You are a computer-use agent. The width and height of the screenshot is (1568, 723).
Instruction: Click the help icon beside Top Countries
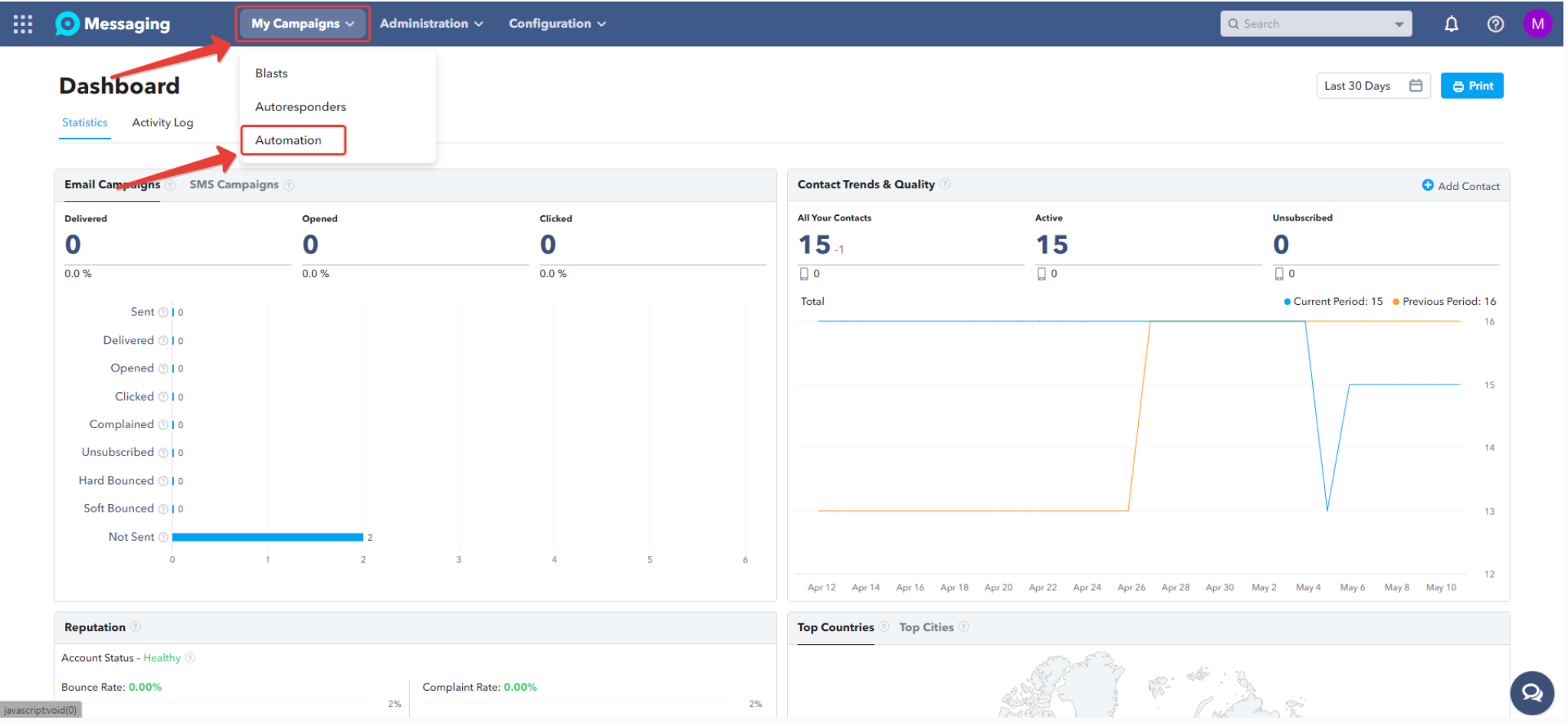coord(884,626)
